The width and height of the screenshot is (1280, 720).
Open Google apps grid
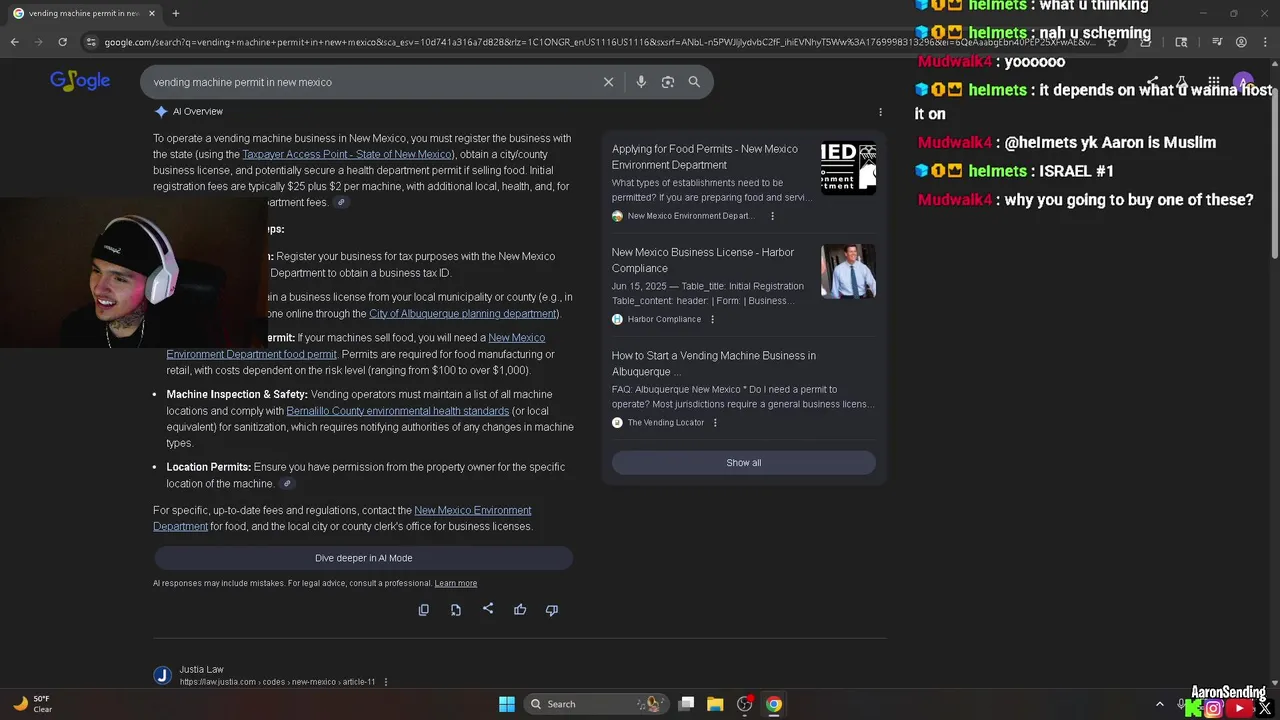(1213, 82)
